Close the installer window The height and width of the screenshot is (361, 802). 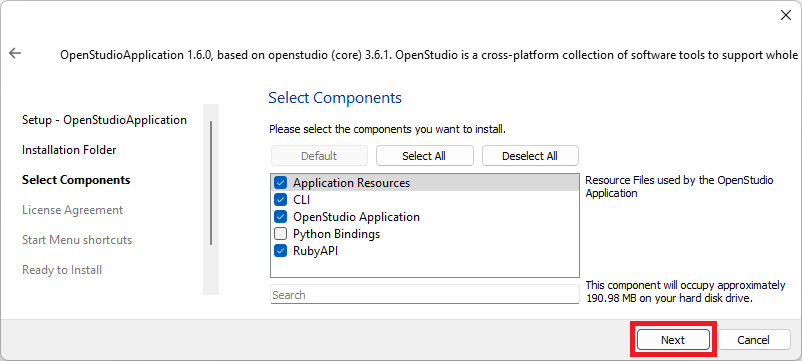(786, 15)
